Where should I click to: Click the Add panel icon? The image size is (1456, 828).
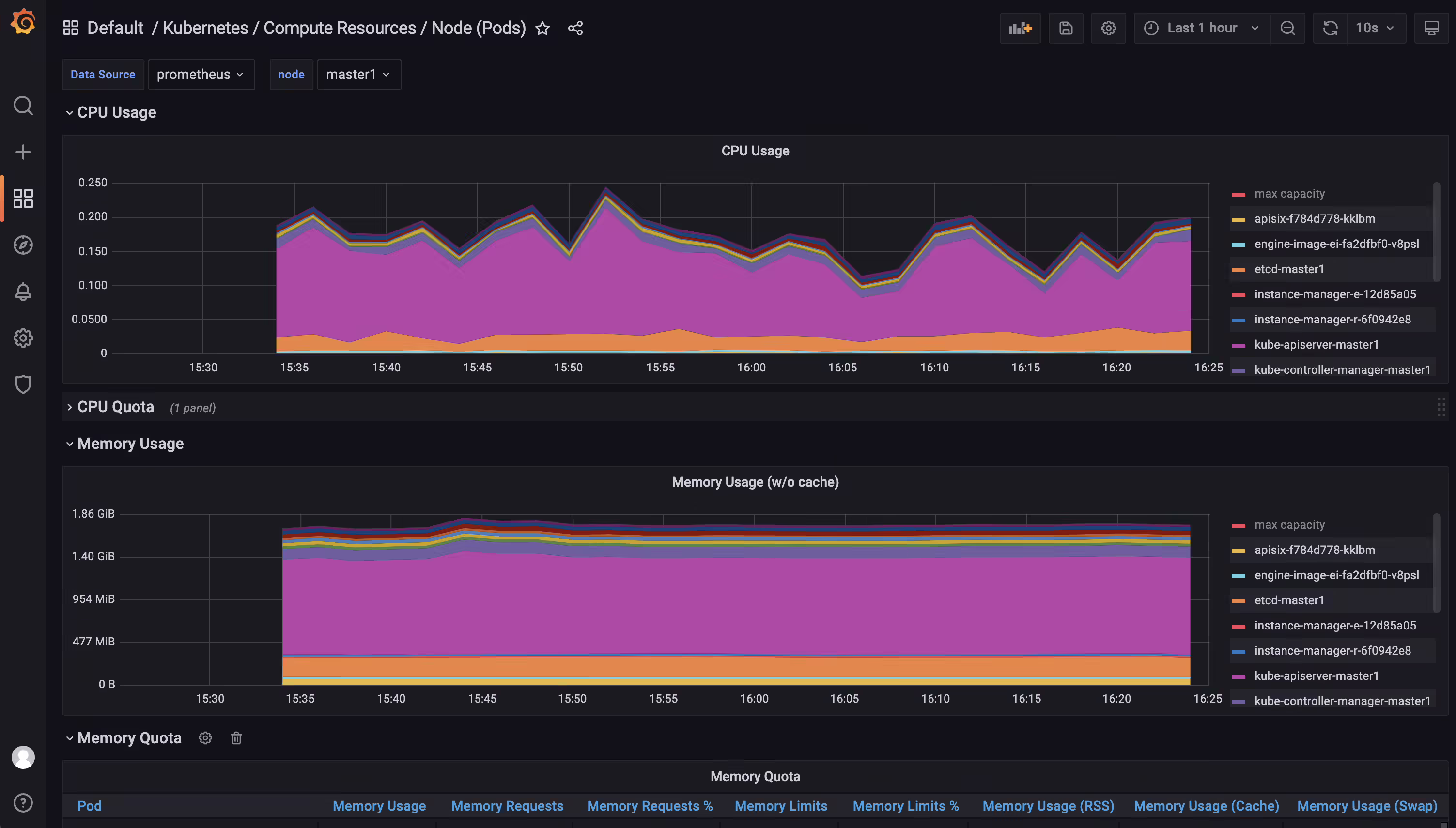pyautogui.click(x=1021, y=28)
